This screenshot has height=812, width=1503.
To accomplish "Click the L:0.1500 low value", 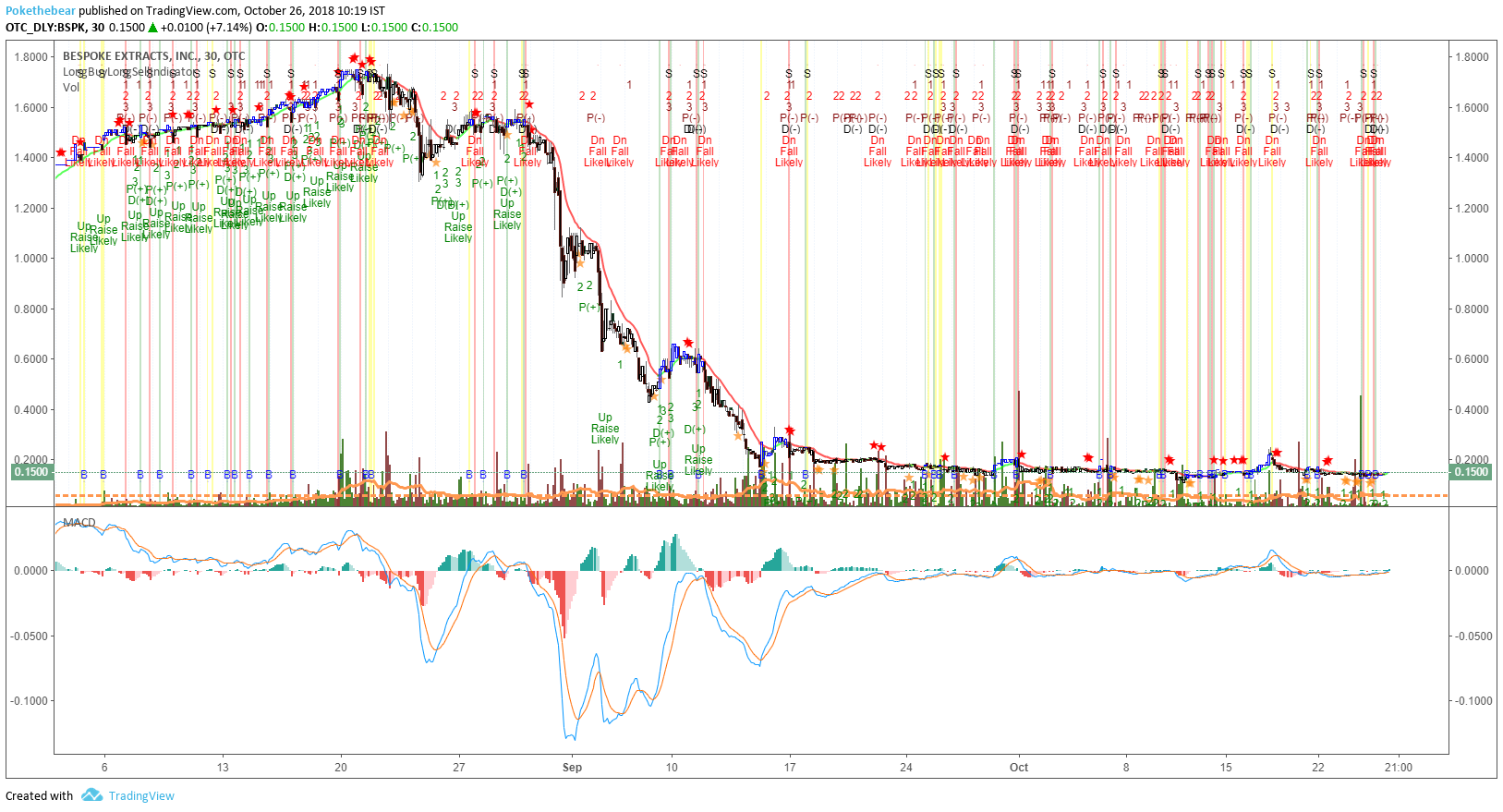I will 384,28.
